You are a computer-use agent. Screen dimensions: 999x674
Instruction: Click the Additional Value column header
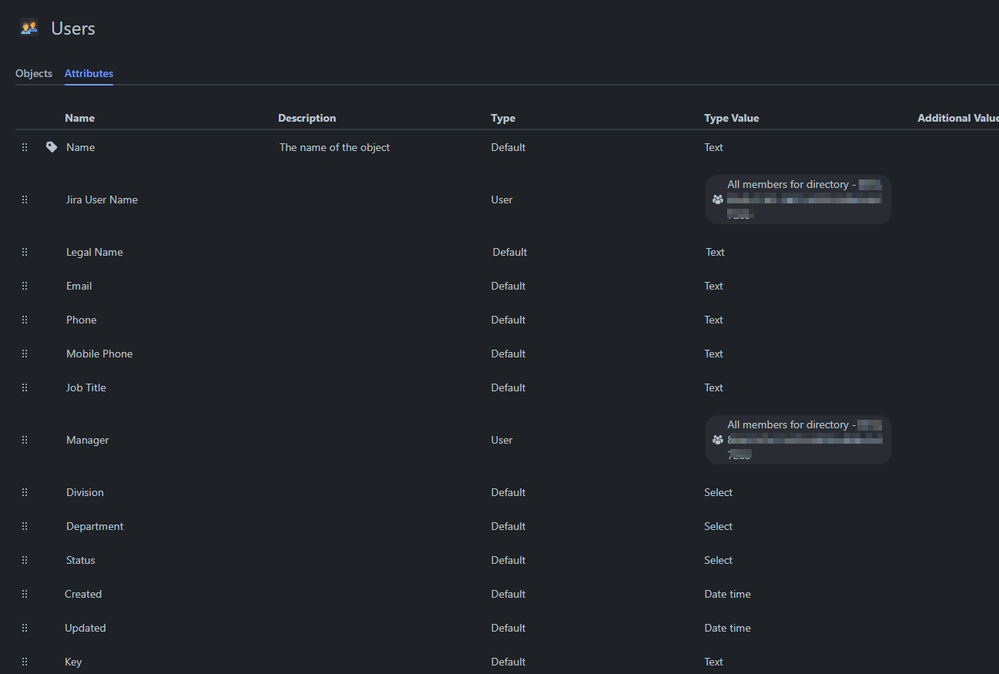tap(958, 118)
